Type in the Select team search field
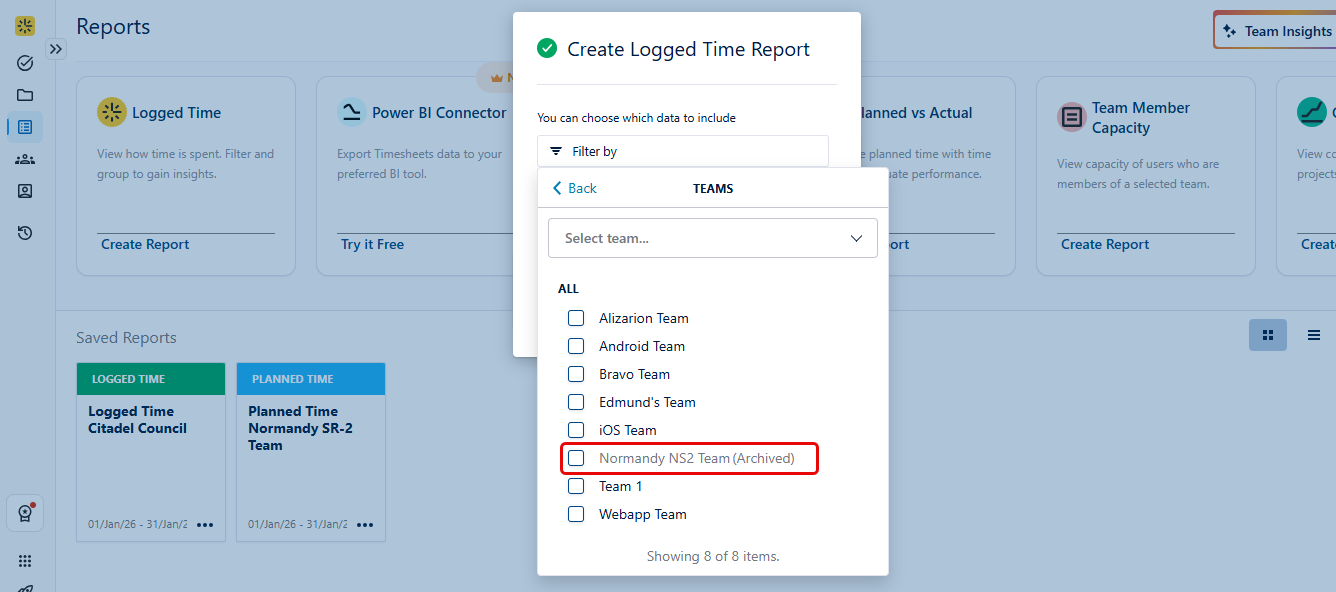 713,238
